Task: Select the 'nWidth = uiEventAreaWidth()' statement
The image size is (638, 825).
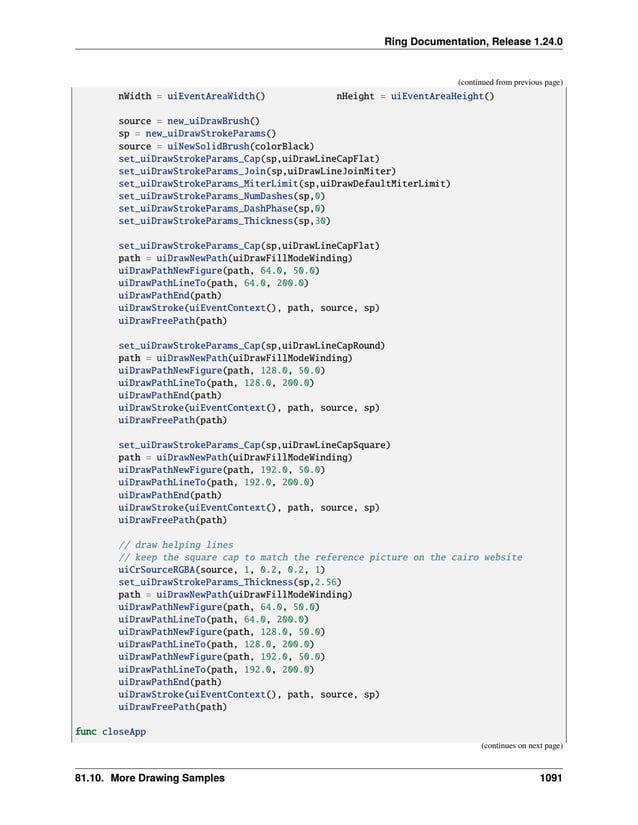Action: [x=191, y=96]
